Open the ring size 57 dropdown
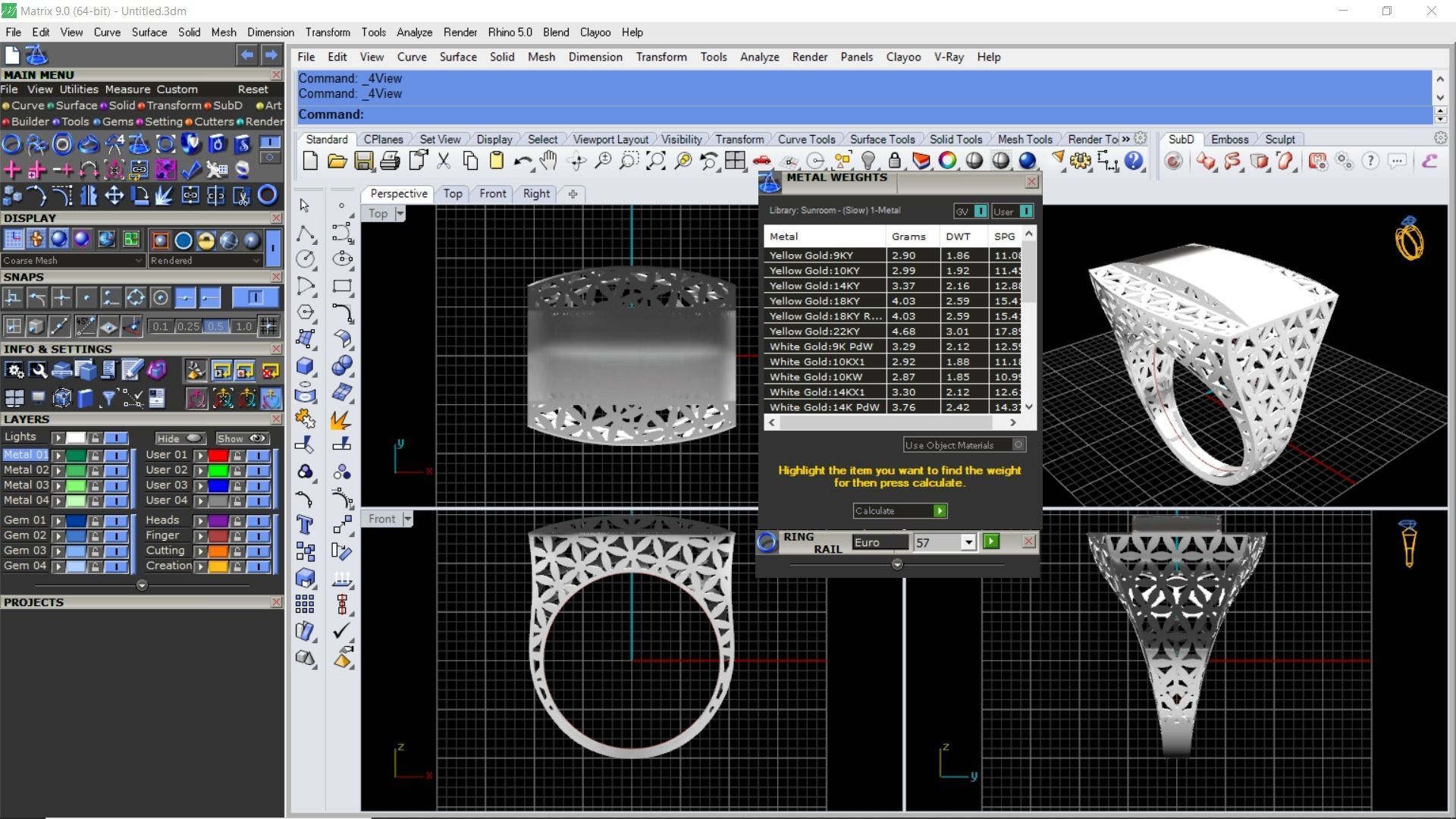The height and width of the screenshot is (819, 1456). [x=968, y=542]
